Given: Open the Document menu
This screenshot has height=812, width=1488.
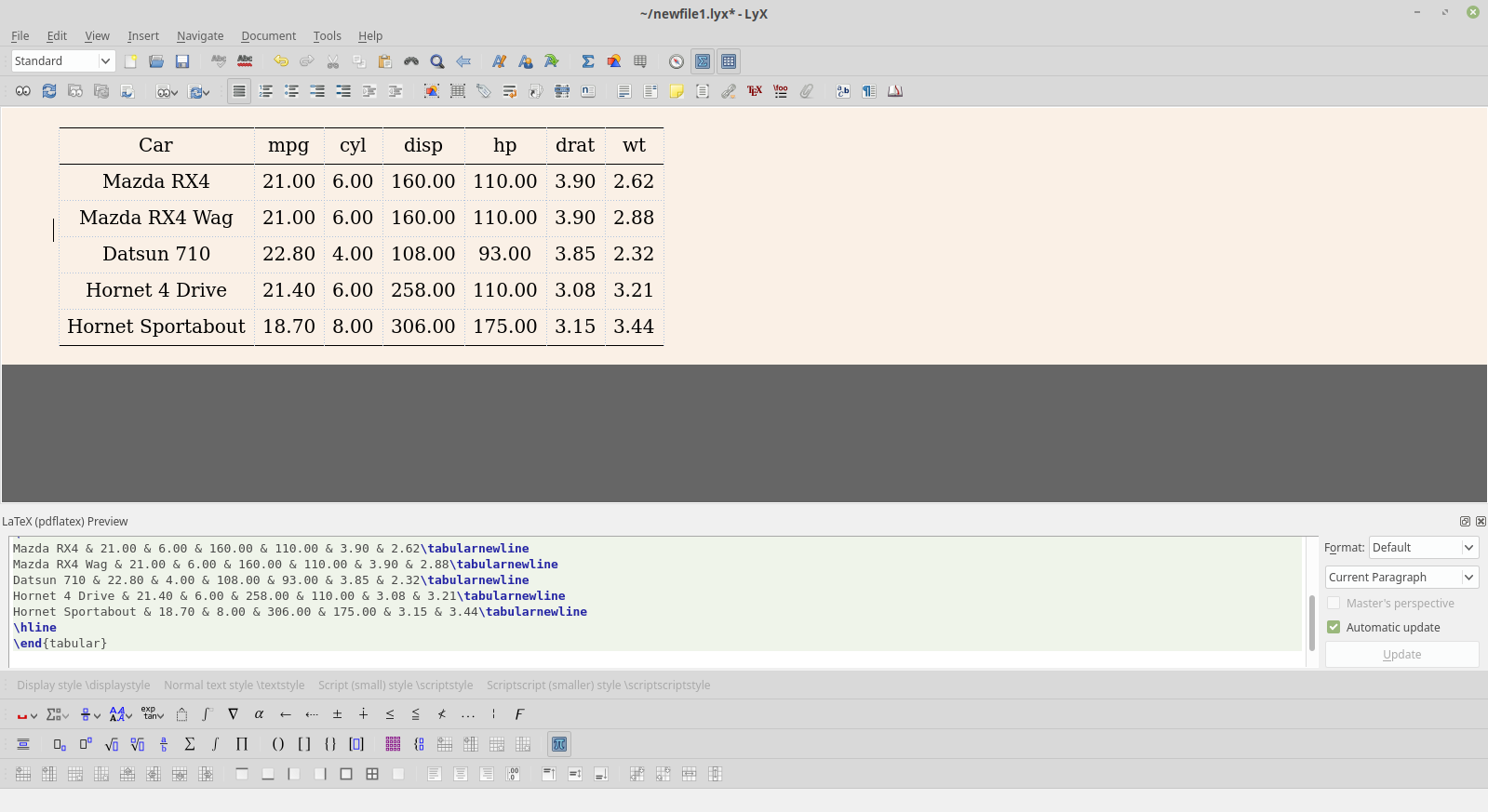Looking at the screenshot, I should point(268,36).
